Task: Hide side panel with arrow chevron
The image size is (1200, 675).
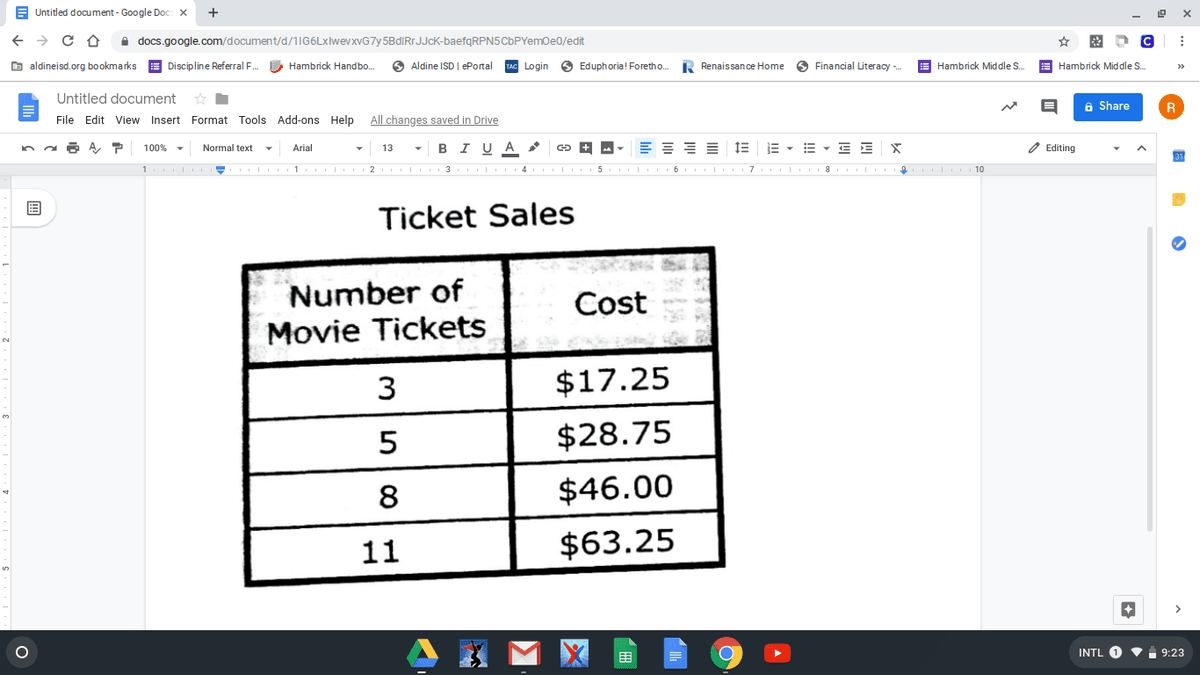Action: [x=1178, y=608]
